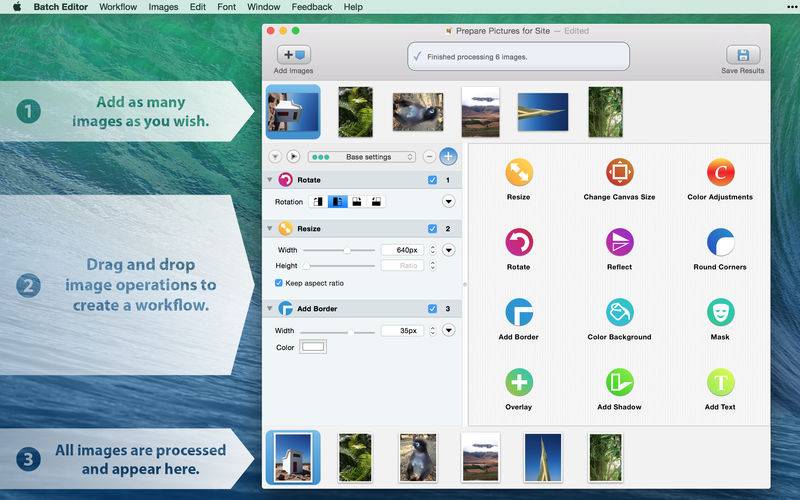This screenshot has height=500, width=800.
Task: Click the blue plus add-operation button
Action: 448,157
